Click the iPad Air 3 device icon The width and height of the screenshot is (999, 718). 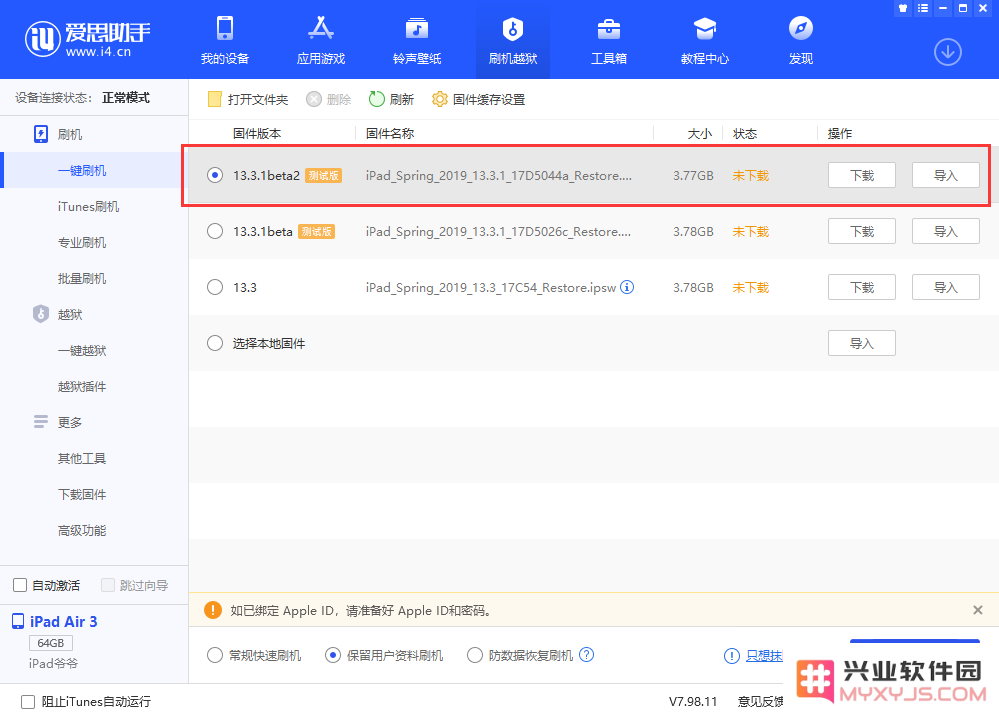coord(18,622)
